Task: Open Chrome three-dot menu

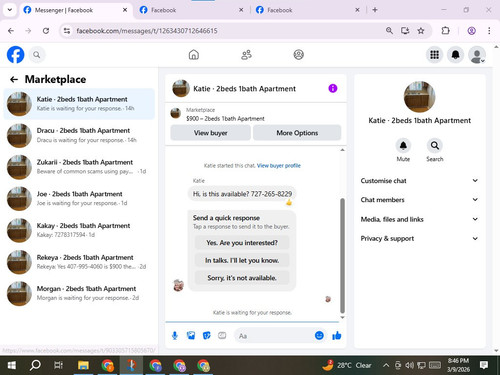Action: point(489,31)
